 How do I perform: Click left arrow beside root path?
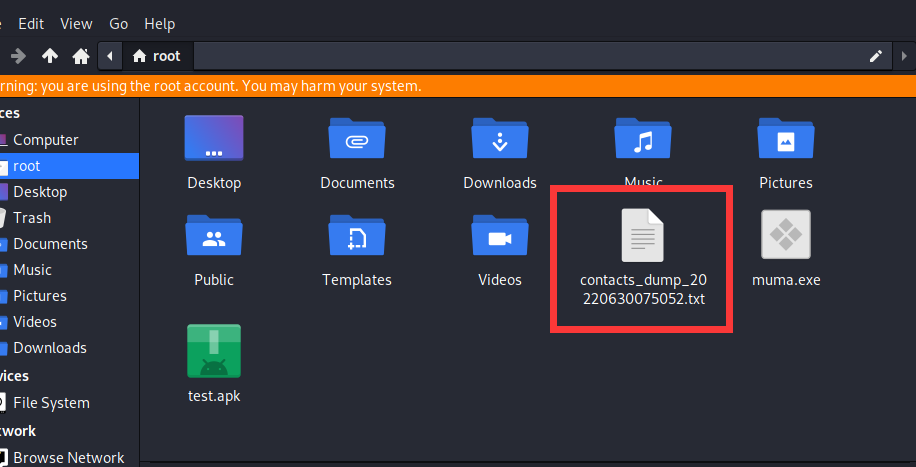[109, 56]
